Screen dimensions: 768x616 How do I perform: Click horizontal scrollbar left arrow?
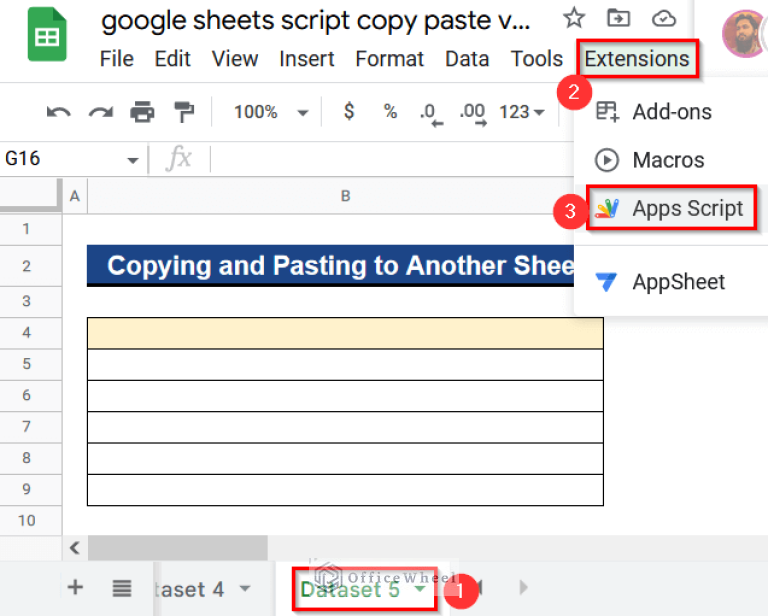[x=75, y=547]
